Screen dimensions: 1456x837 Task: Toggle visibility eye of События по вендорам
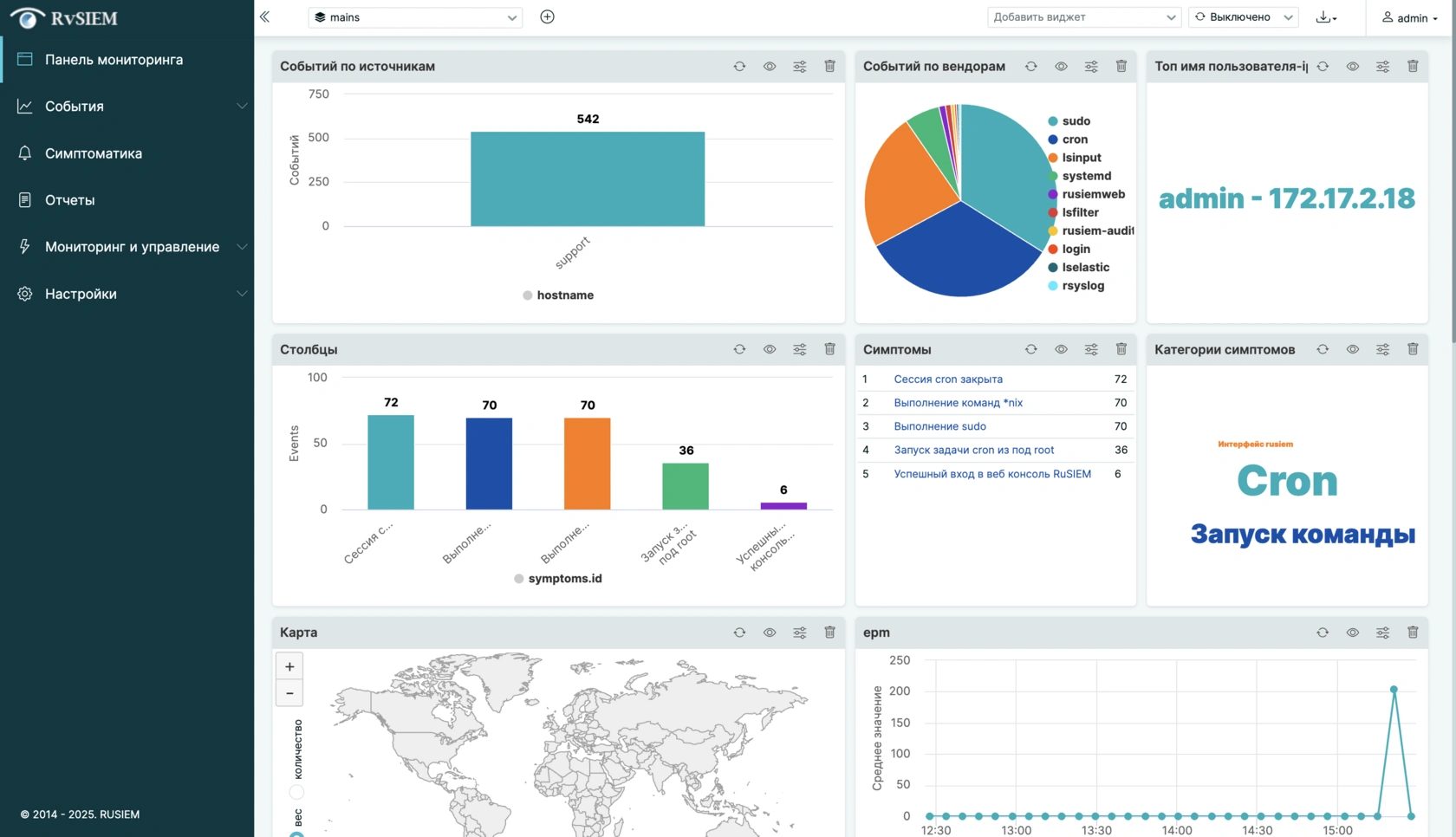pyautogui.click(x=1061, y=66)
